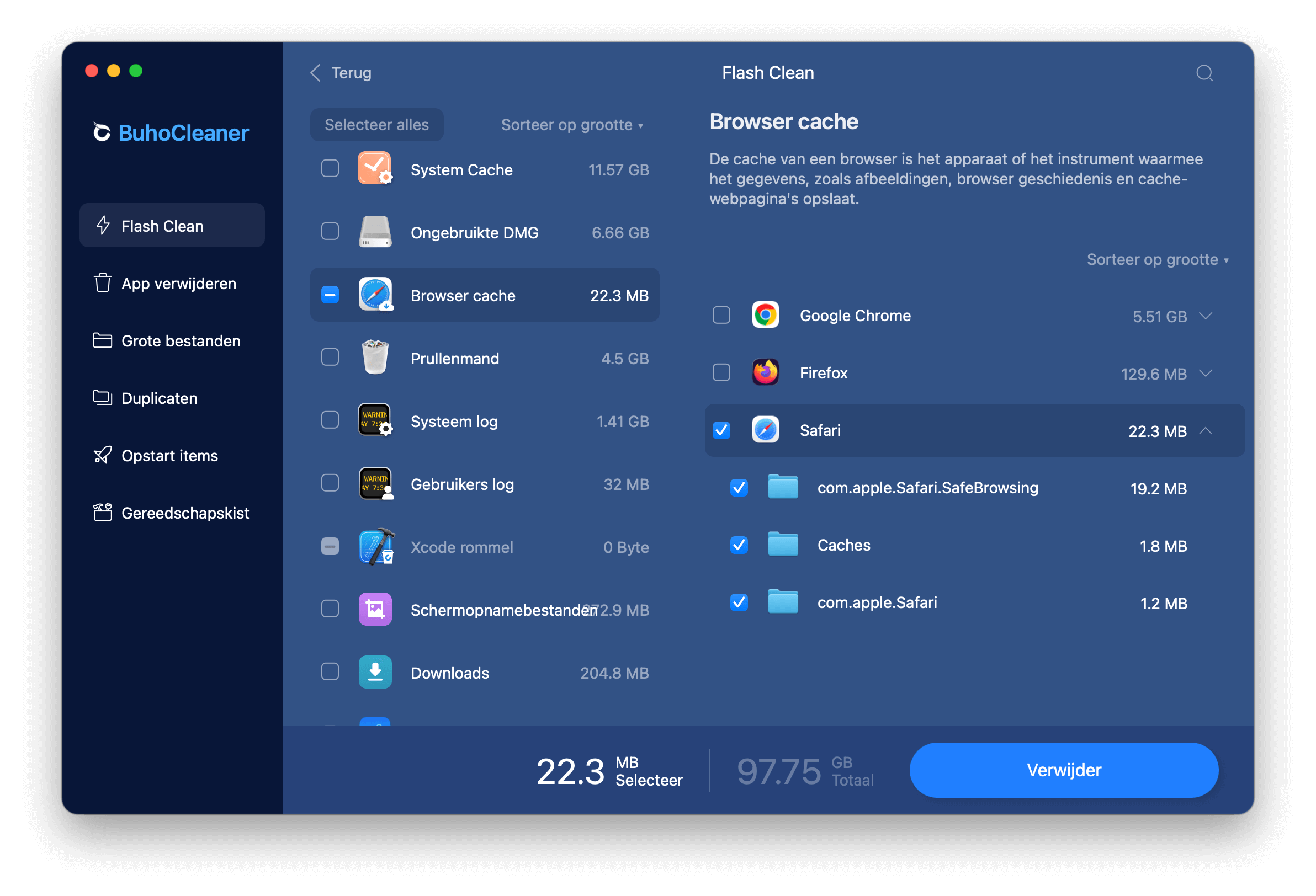Click the Opstart items rocket icon

point(103,455)
